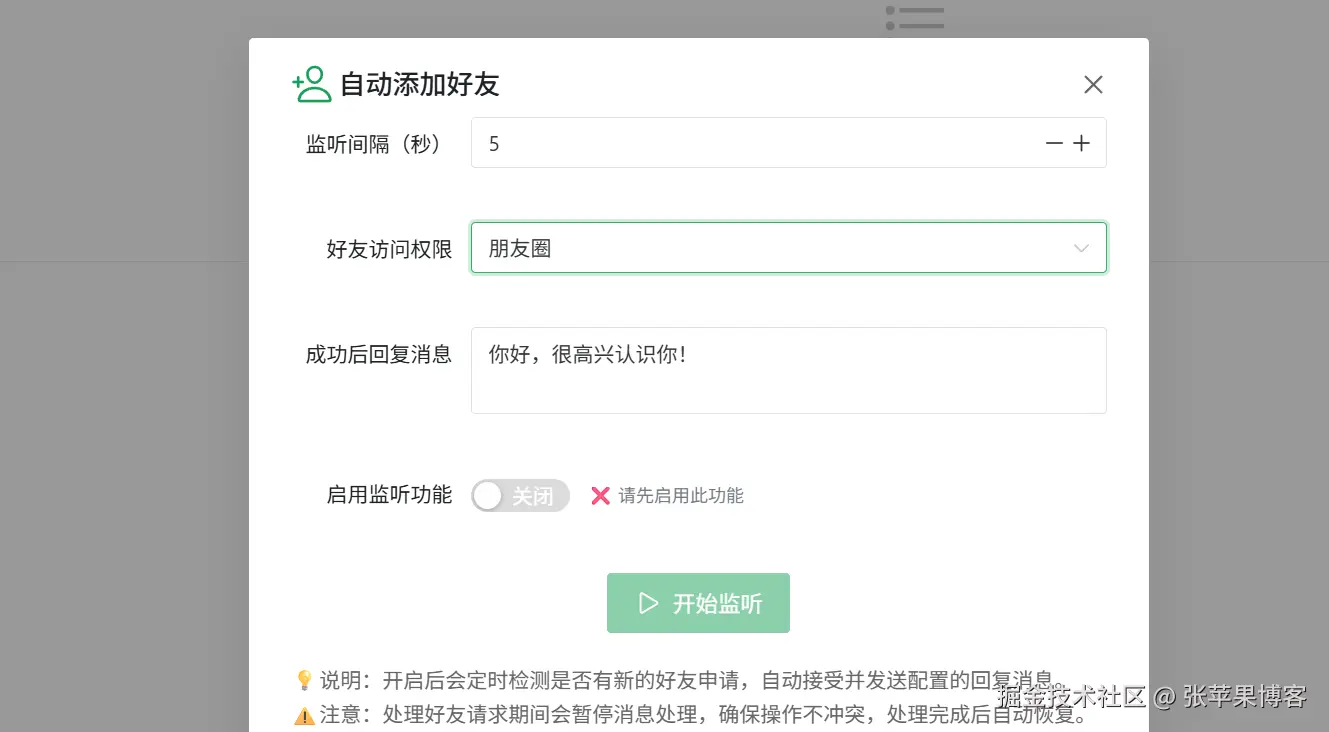Click the 开始监听 button
This screenshot has width=1329, height=732.
point(698,602)
